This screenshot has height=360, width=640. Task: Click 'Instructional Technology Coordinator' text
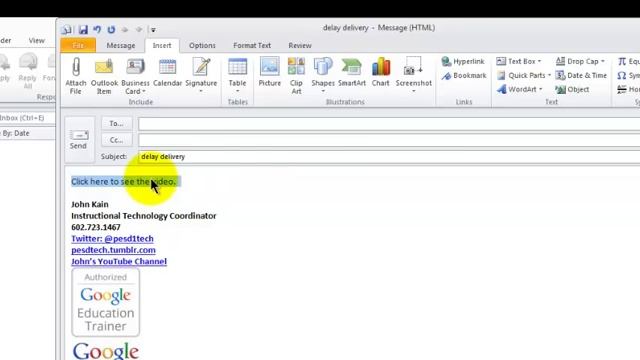pyautogui.click(x=144, y=216)
